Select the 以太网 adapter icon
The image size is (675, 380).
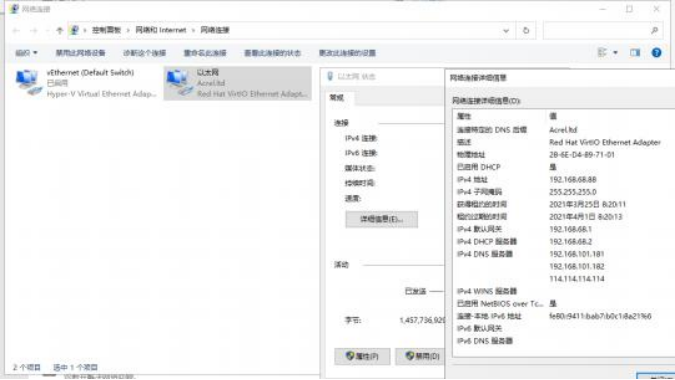click(179, 83)
